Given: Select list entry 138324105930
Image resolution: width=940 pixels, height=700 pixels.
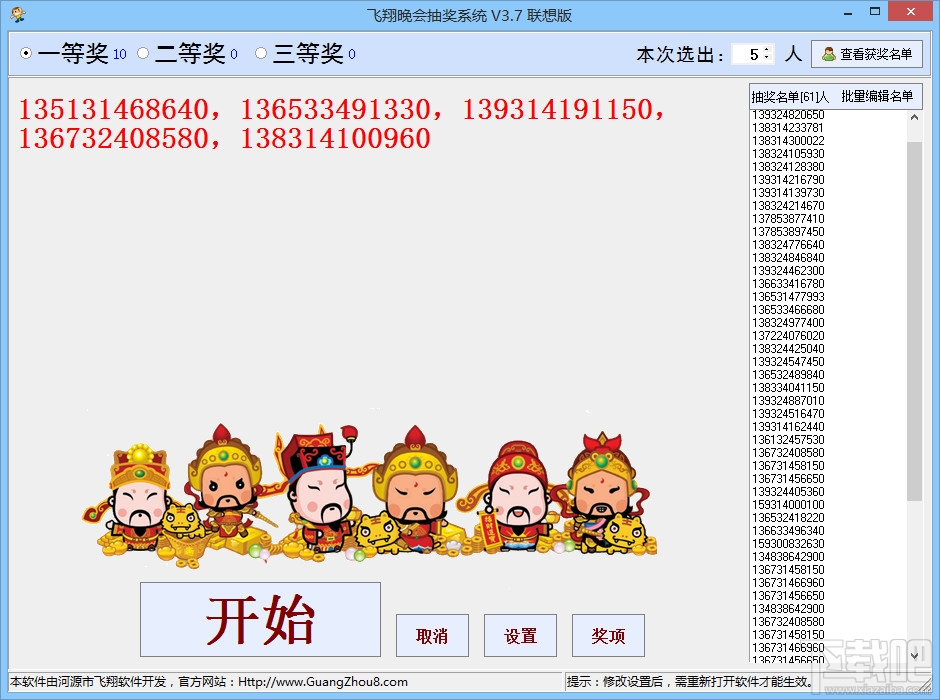Looking at the screenshot, I should pyautogui.click(x=788, y=154).
